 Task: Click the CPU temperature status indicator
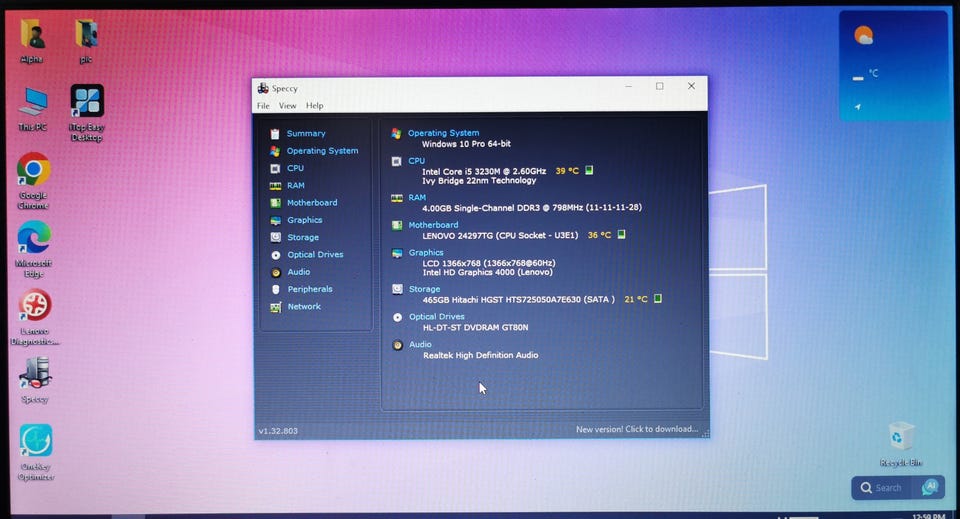coord(590,170)
